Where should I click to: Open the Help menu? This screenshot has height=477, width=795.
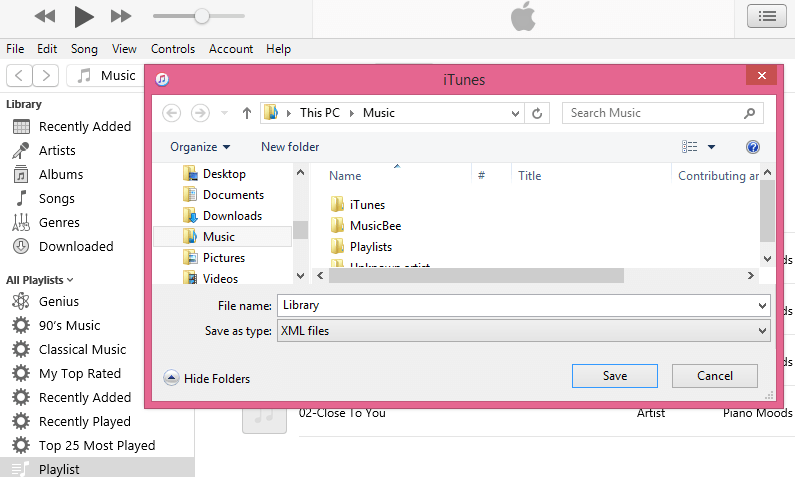coord(278,49)
